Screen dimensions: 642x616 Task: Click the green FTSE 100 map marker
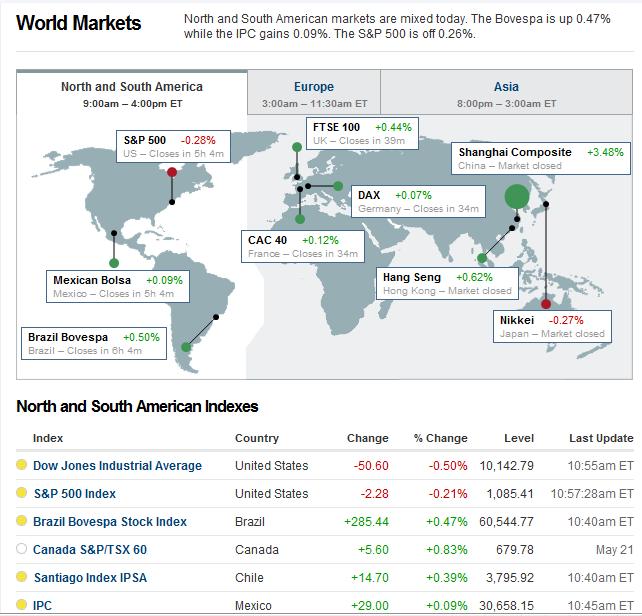(297, 147)
